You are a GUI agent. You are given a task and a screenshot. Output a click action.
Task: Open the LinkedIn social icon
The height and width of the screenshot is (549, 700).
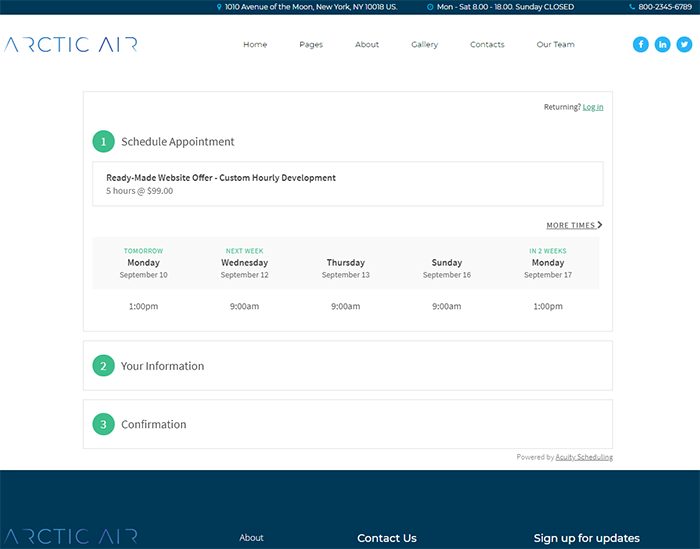coord(662,44)
